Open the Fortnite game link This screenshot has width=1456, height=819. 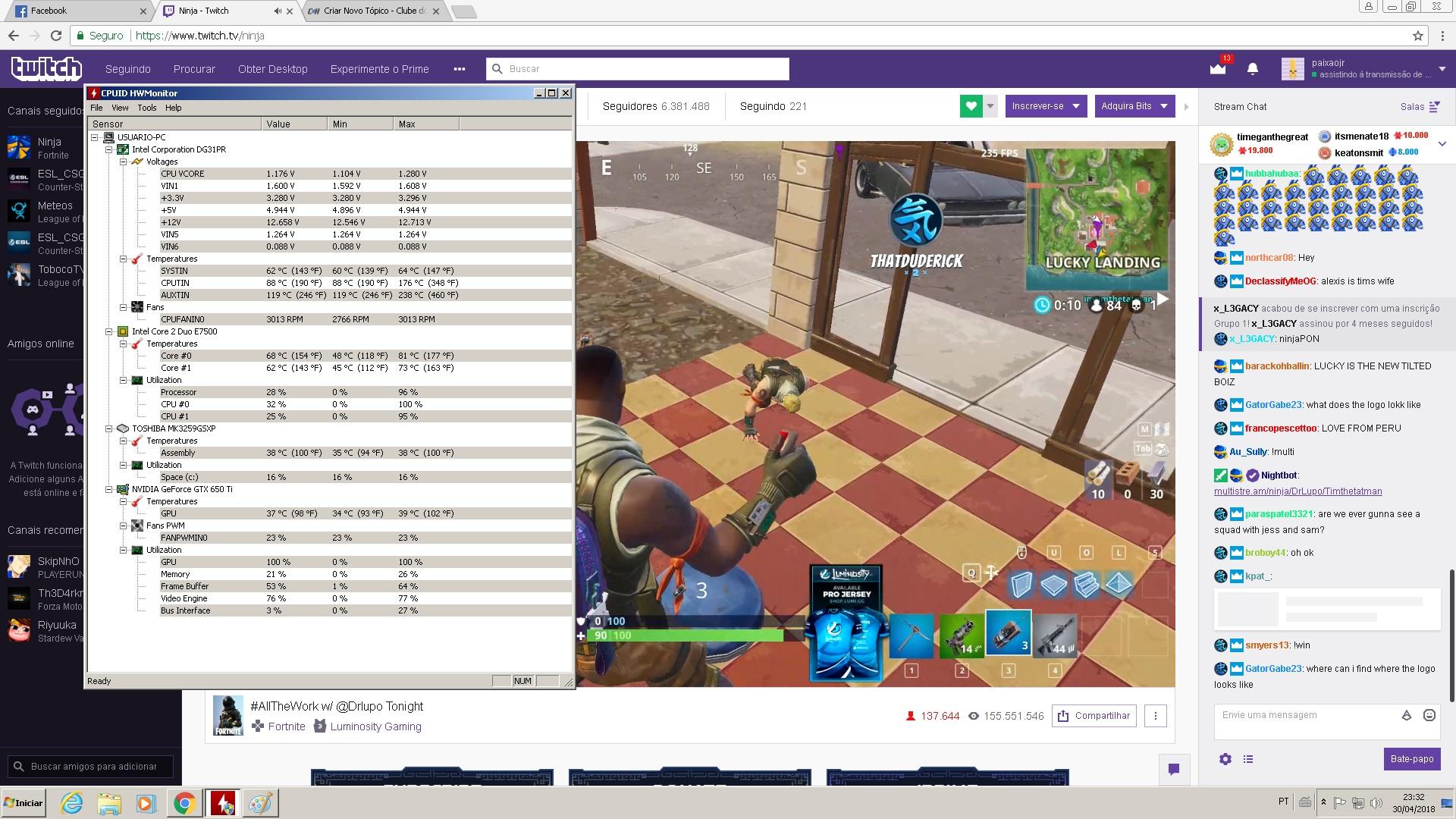pyautogui.click(x=286, y=726)
